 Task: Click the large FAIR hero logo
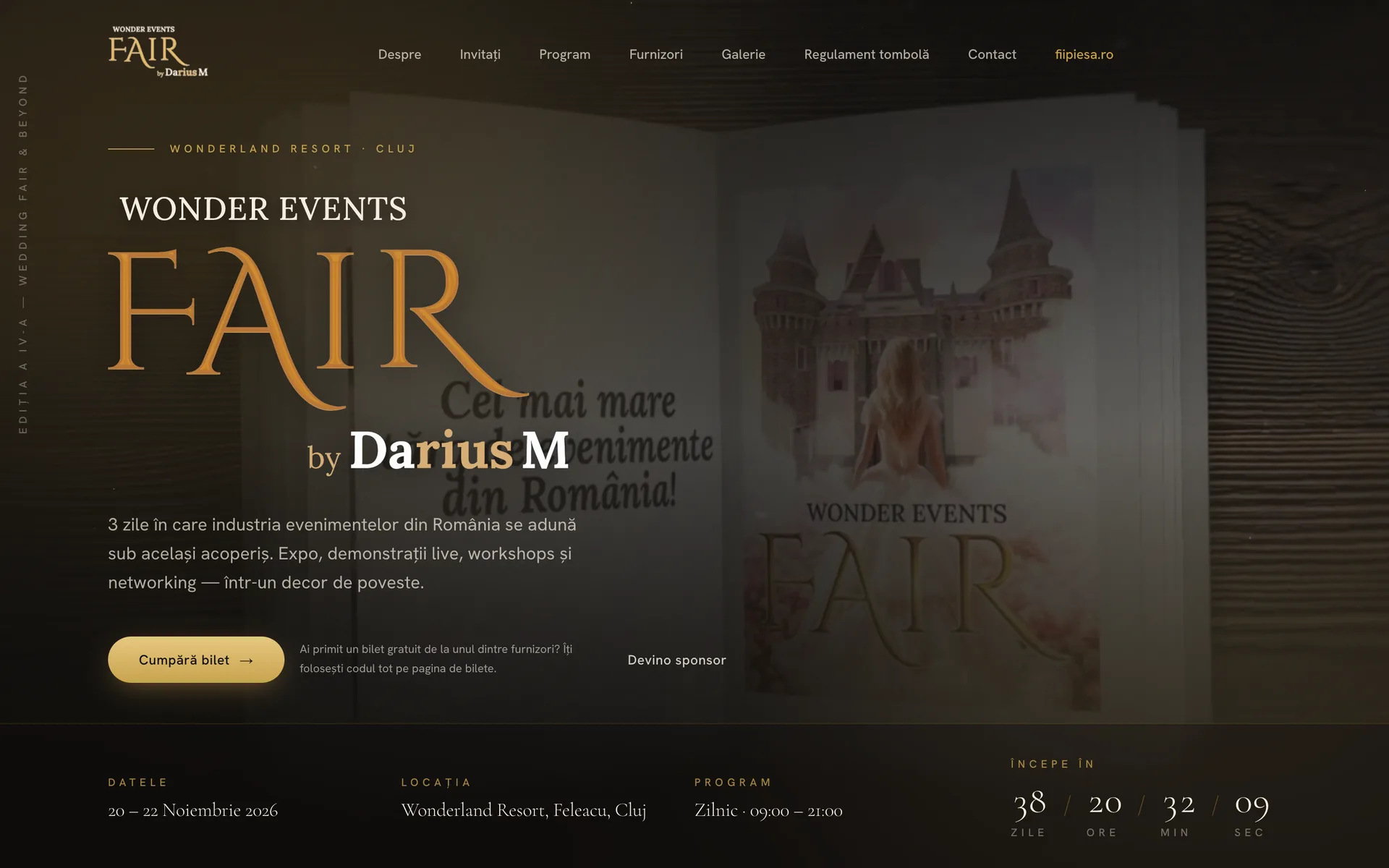[x=318, y=329]
